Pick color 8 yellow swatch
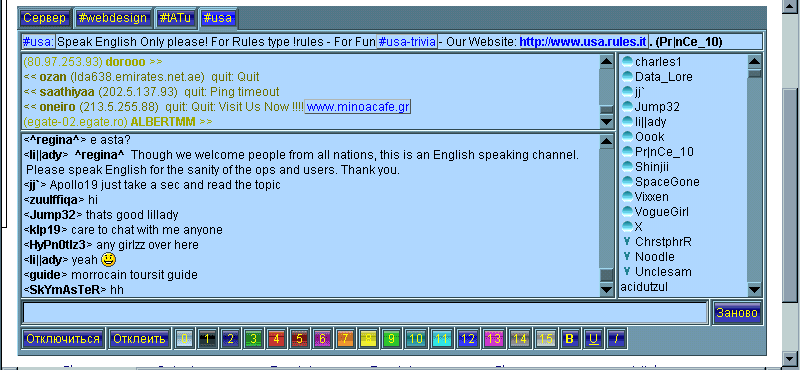The width and height of the screenshot is (800, 370). tap(368, 339)
